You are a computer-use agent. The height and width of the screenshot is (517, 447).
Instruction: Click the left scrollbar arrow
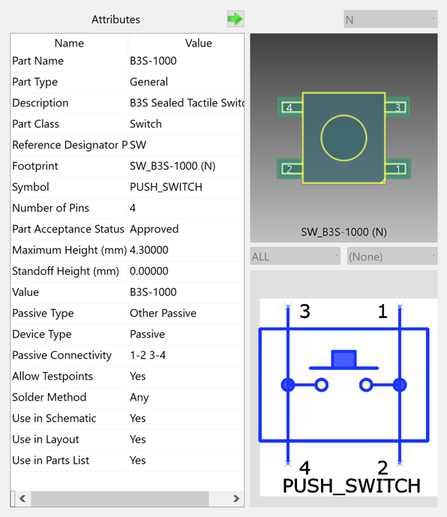pos(23,498)
